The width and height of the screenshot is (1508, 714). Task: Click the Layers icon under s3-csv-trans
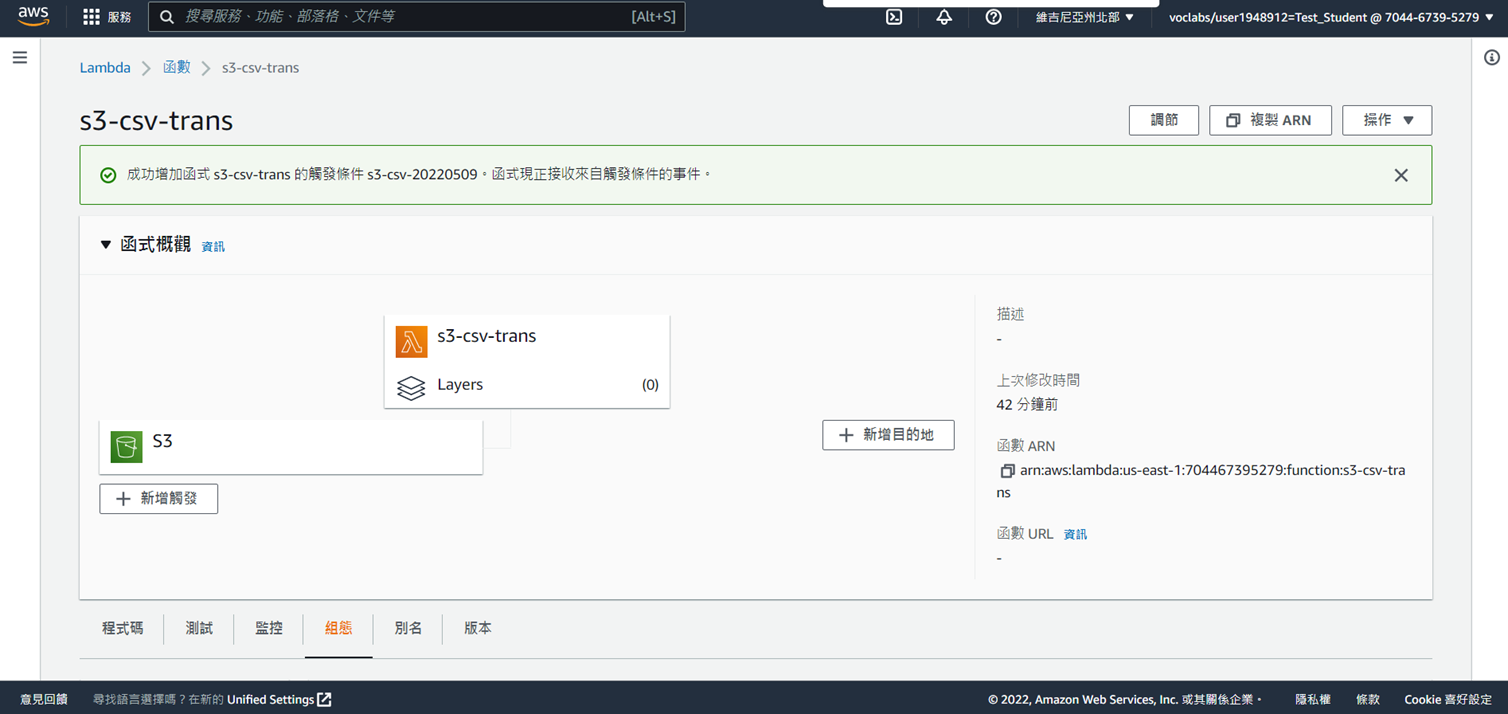click(411, 387)
